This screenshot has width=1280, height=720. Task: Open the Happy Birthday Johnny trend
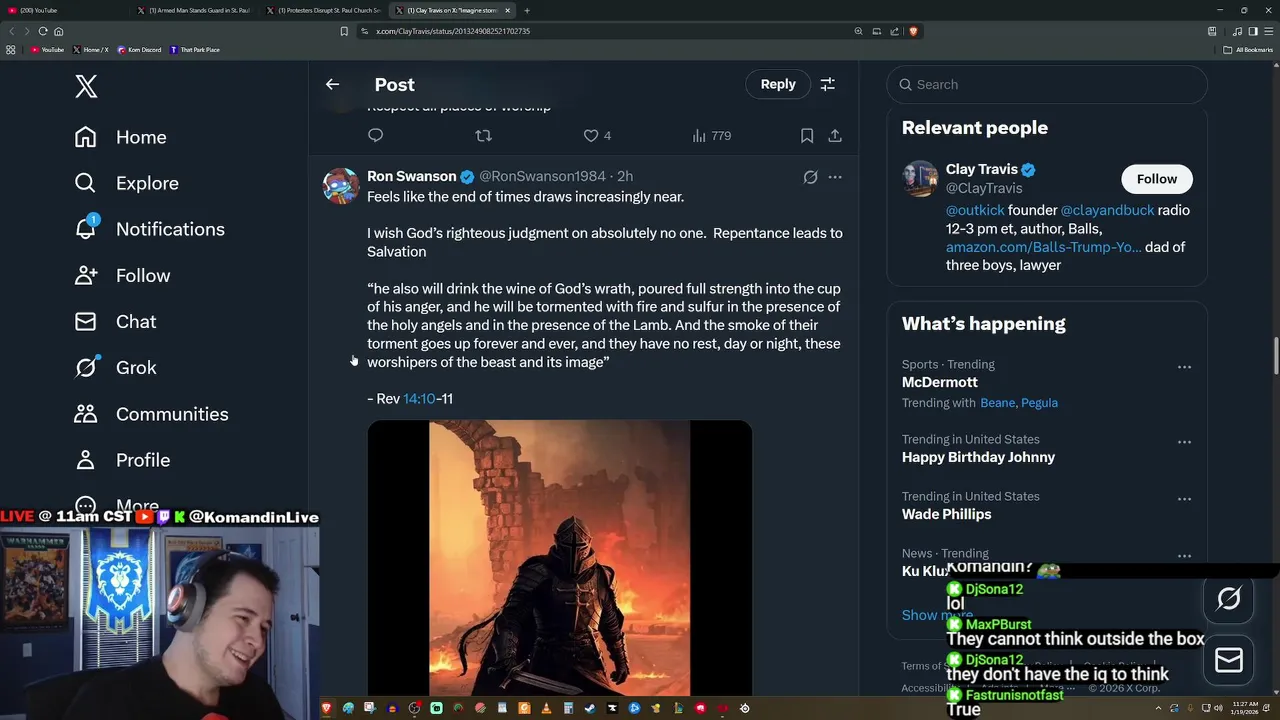point(978,457)
